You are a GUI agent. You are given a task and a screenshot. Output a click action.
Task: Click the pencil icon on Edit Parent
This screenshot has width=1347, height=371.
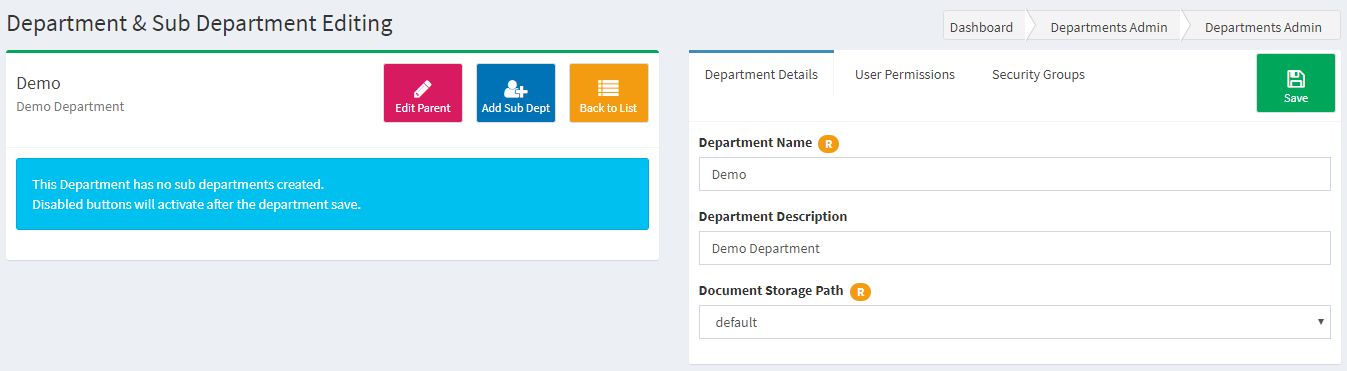(422, 88)
